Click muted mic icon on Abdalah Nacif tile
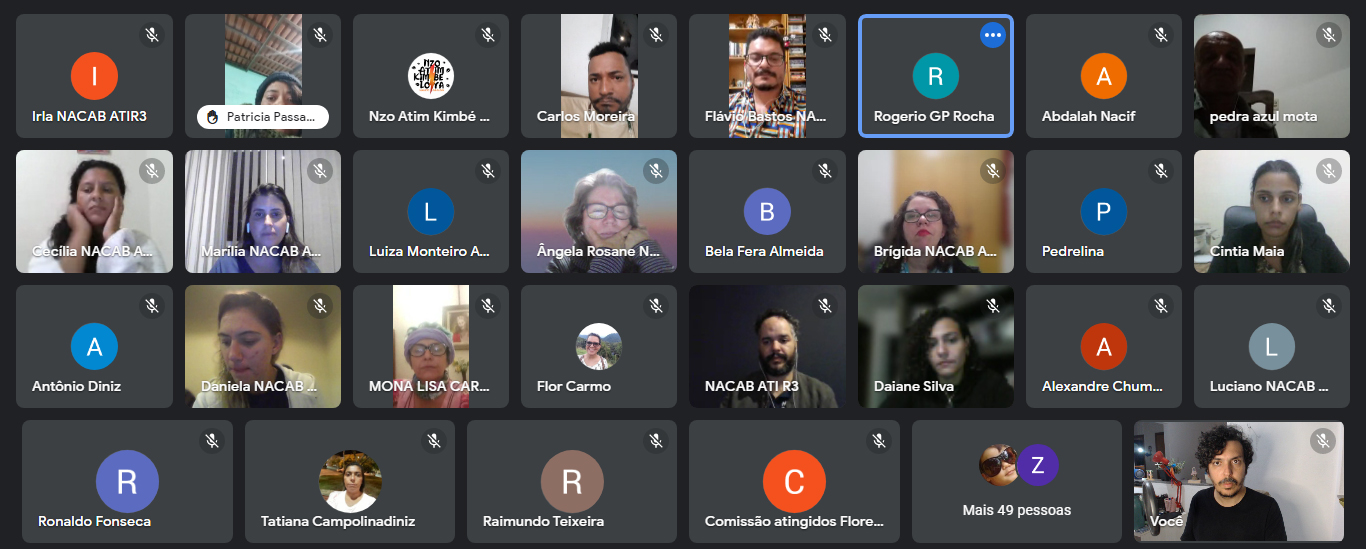 pos(1160,35)
